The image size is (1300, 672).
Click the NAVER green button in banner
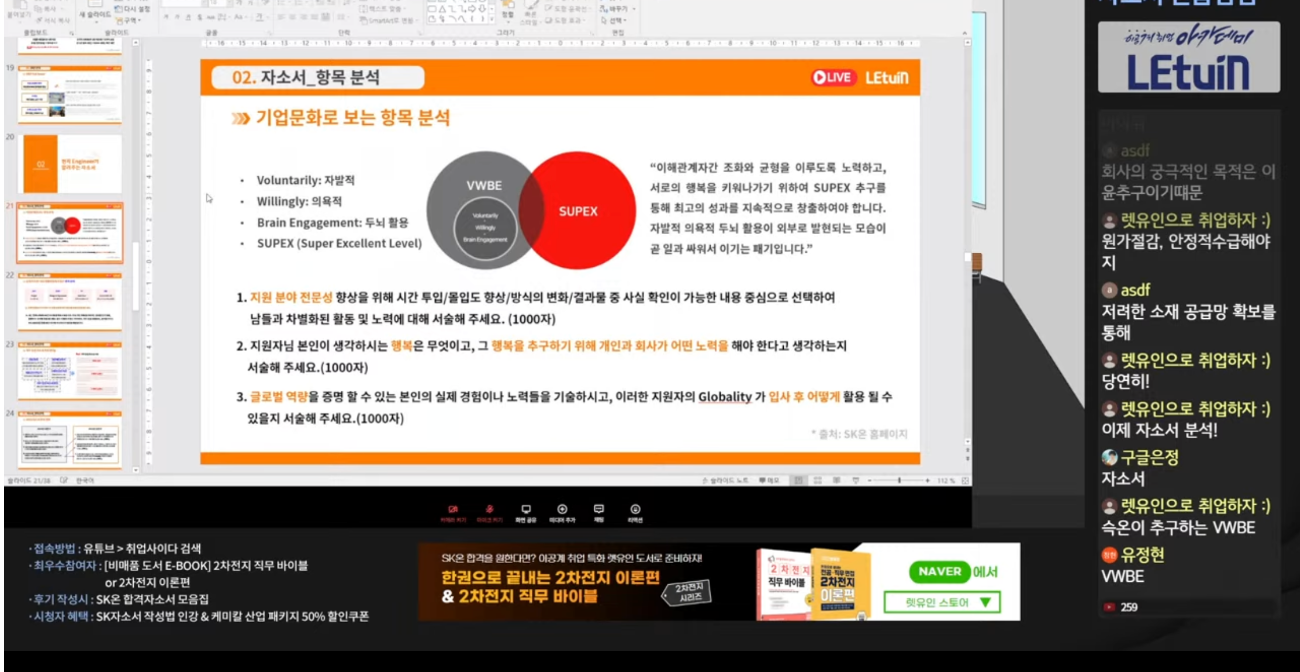pyautogui.click(x=940, y=572)
